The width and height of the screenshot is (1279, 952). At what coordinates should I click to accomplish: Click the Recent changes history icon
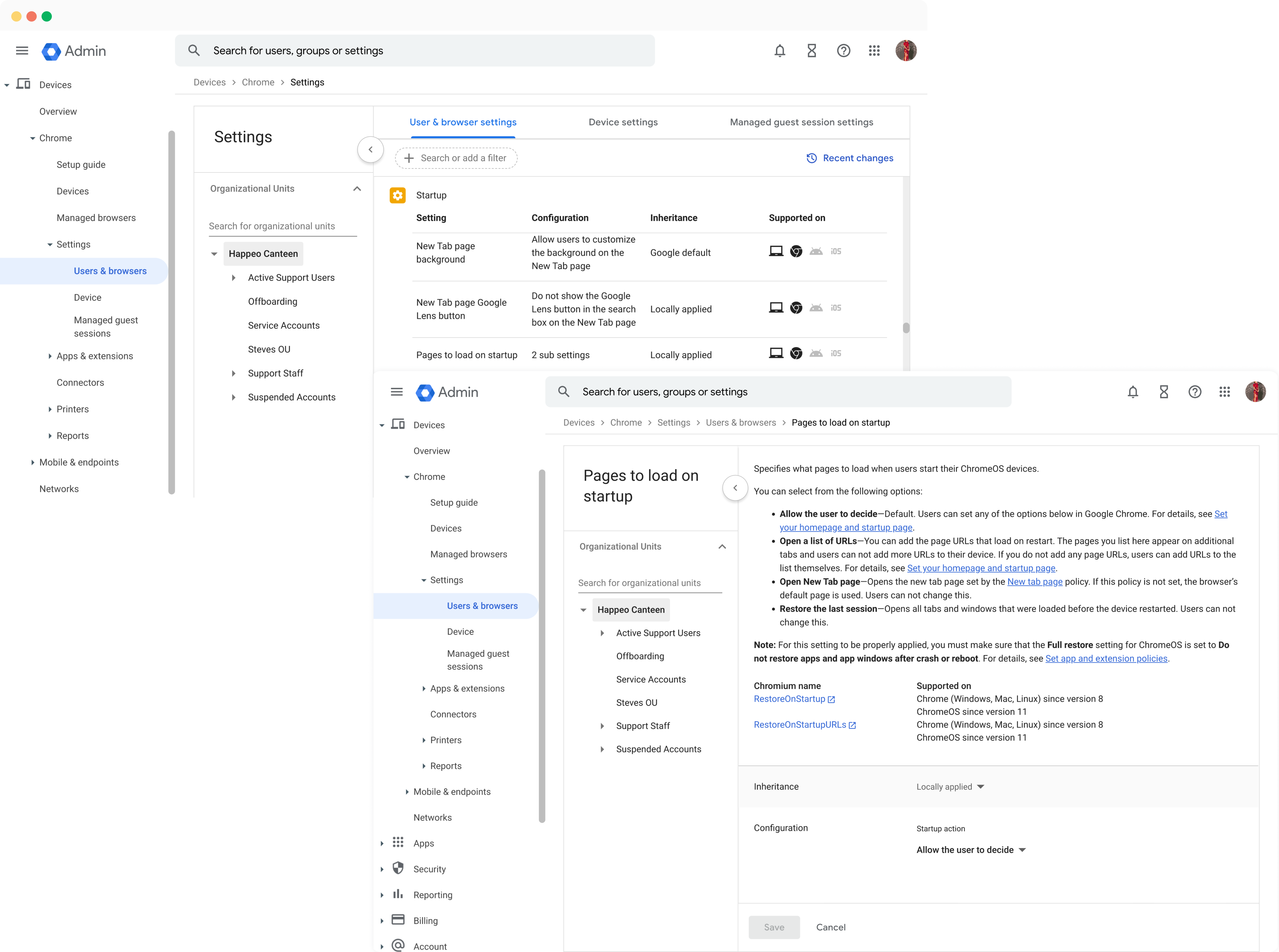pyautogui.click(x=811, y=158)
